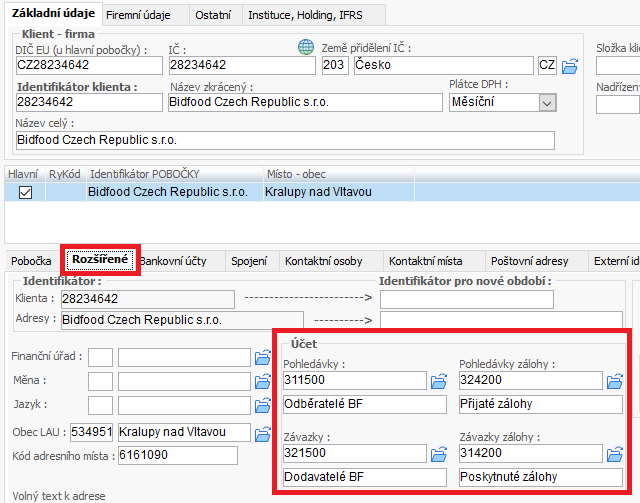Image resolution: width=640 pixels, height=503 pixels.
Task: Open folder lookup for Měna
Action: (x=263, y=381)
